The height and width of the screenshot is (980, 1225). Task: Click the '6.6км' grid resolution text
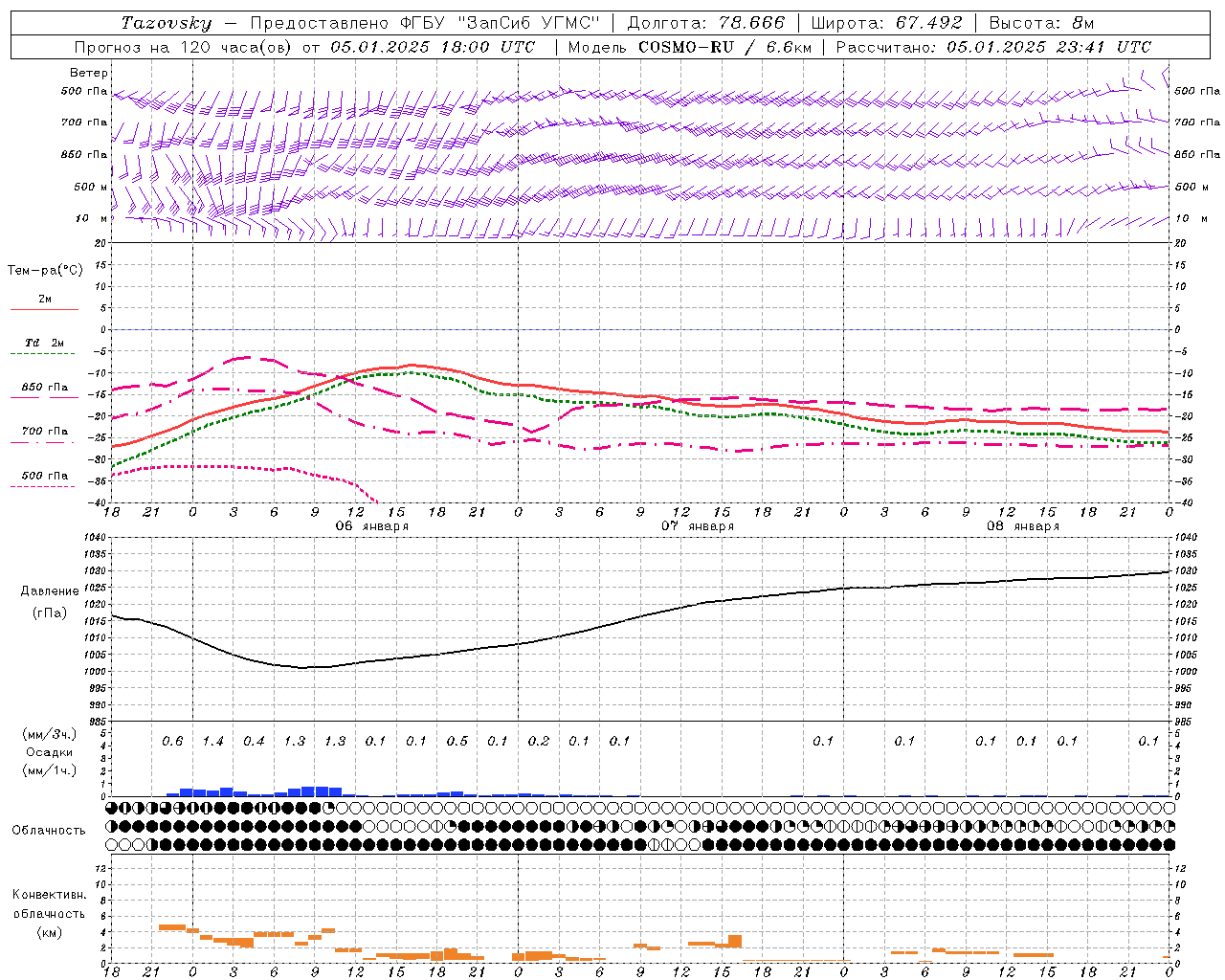[789, 47]
